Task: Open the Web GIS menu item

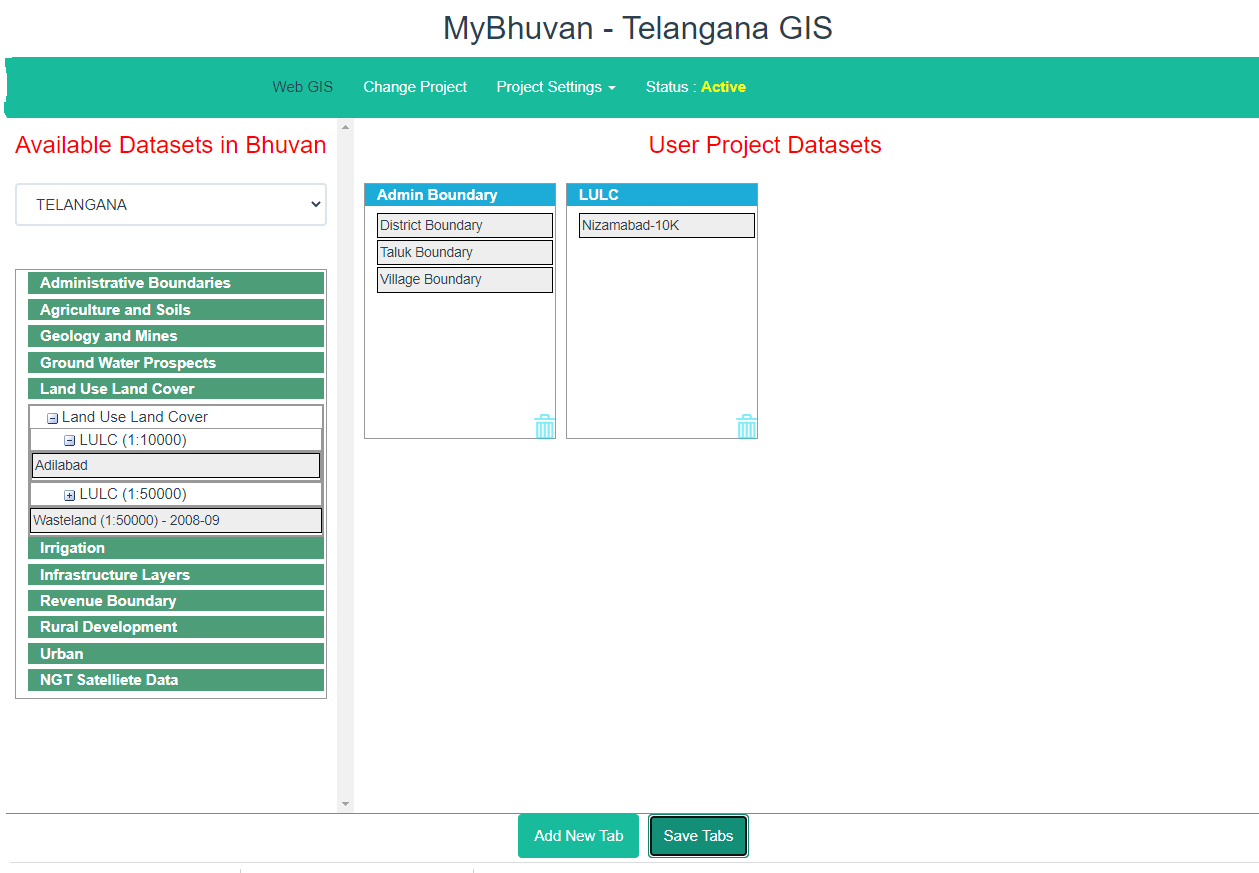Action: point(303,87)
